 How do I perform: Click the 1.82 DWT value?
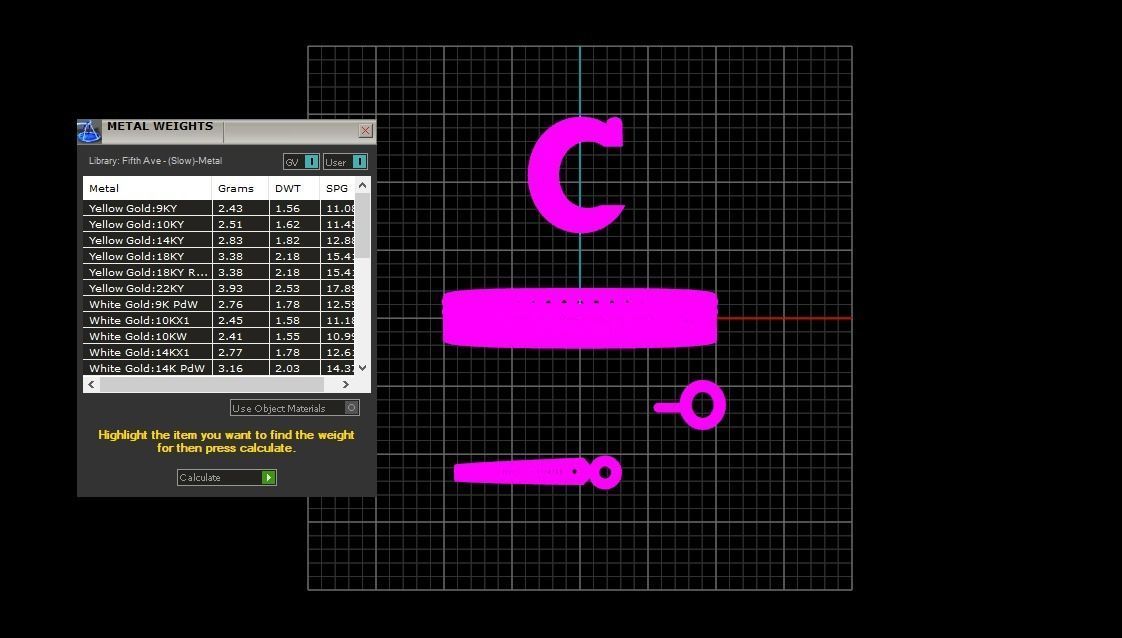pos(288,240)
